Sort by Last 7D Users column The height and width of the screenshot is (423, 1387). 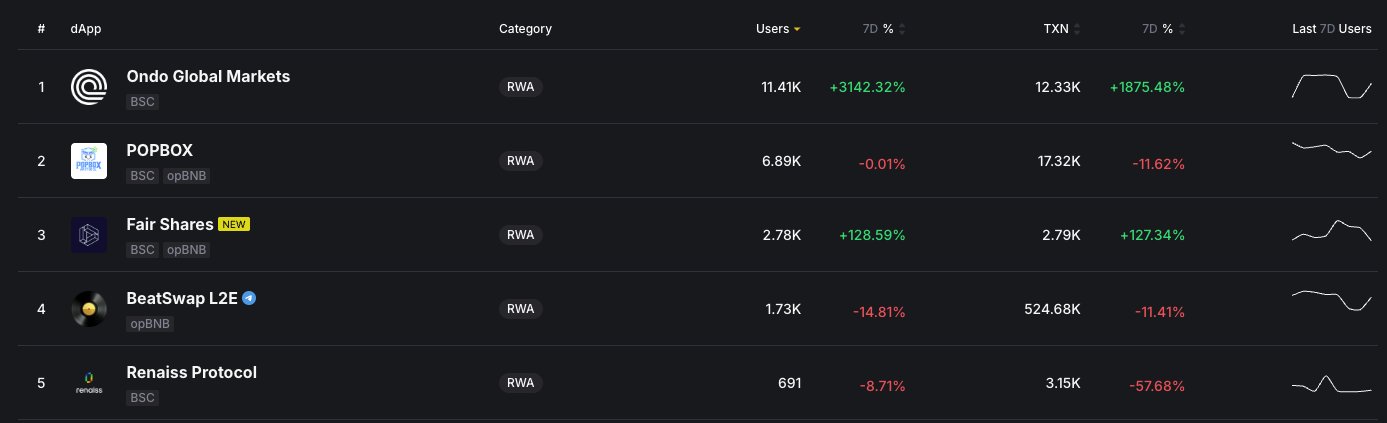click(1331, 29)
